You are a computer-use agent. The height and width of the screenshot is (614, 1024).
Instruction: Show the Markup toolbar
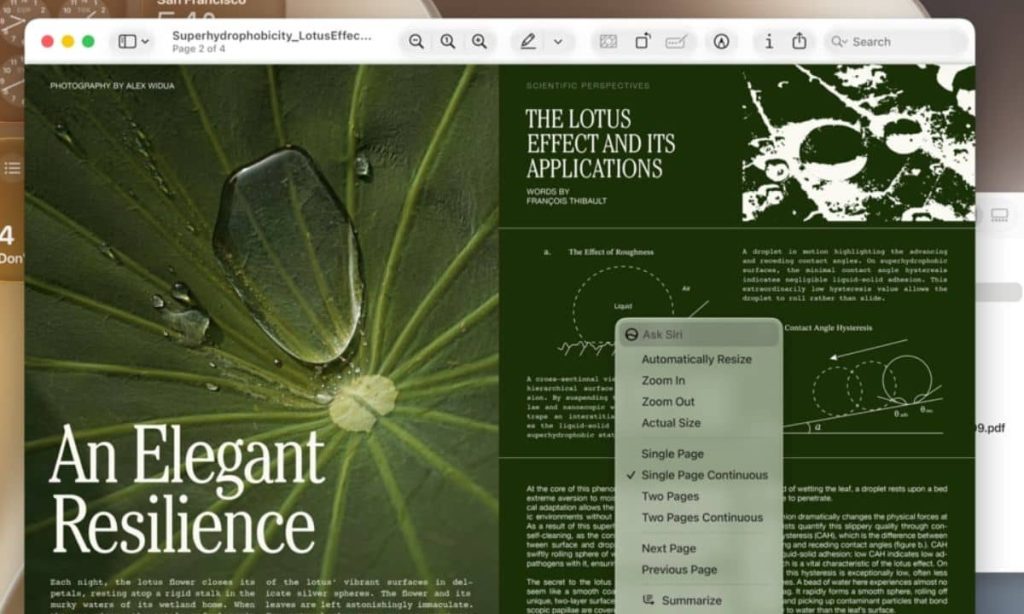point(721,41)
